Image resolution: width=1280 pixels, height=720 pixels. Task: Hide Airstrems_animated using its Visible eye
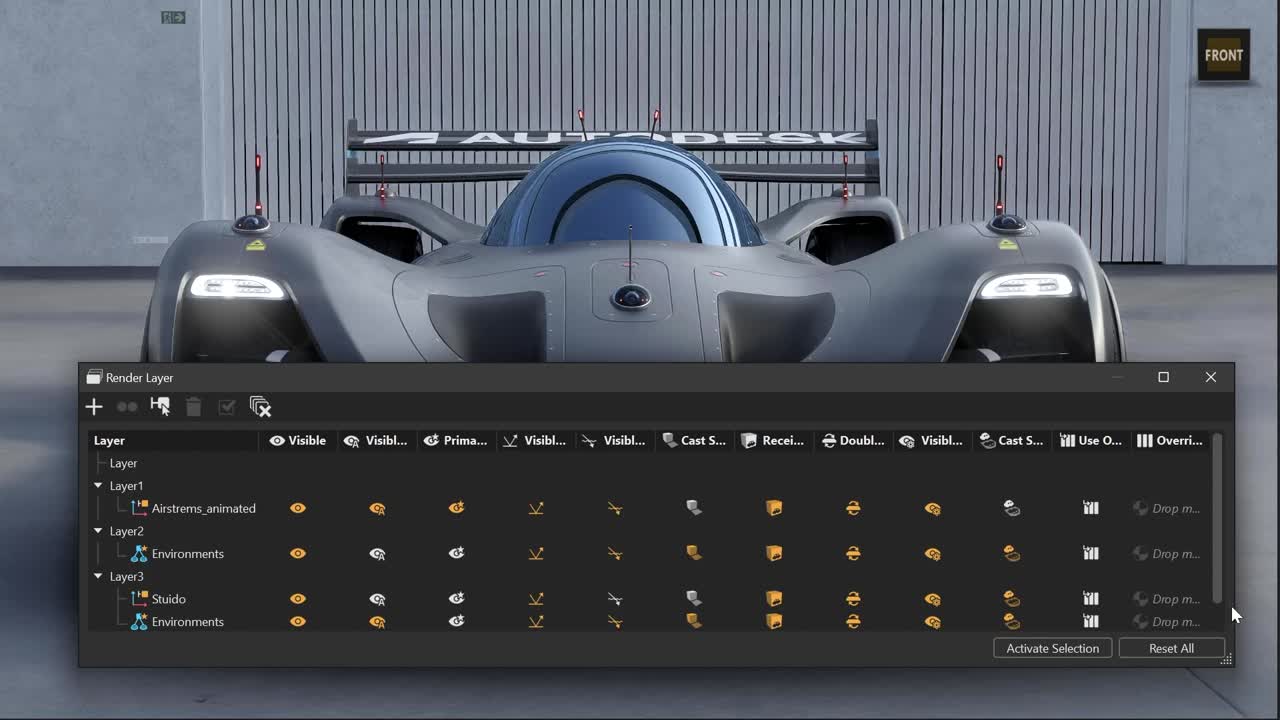(298, 508)
